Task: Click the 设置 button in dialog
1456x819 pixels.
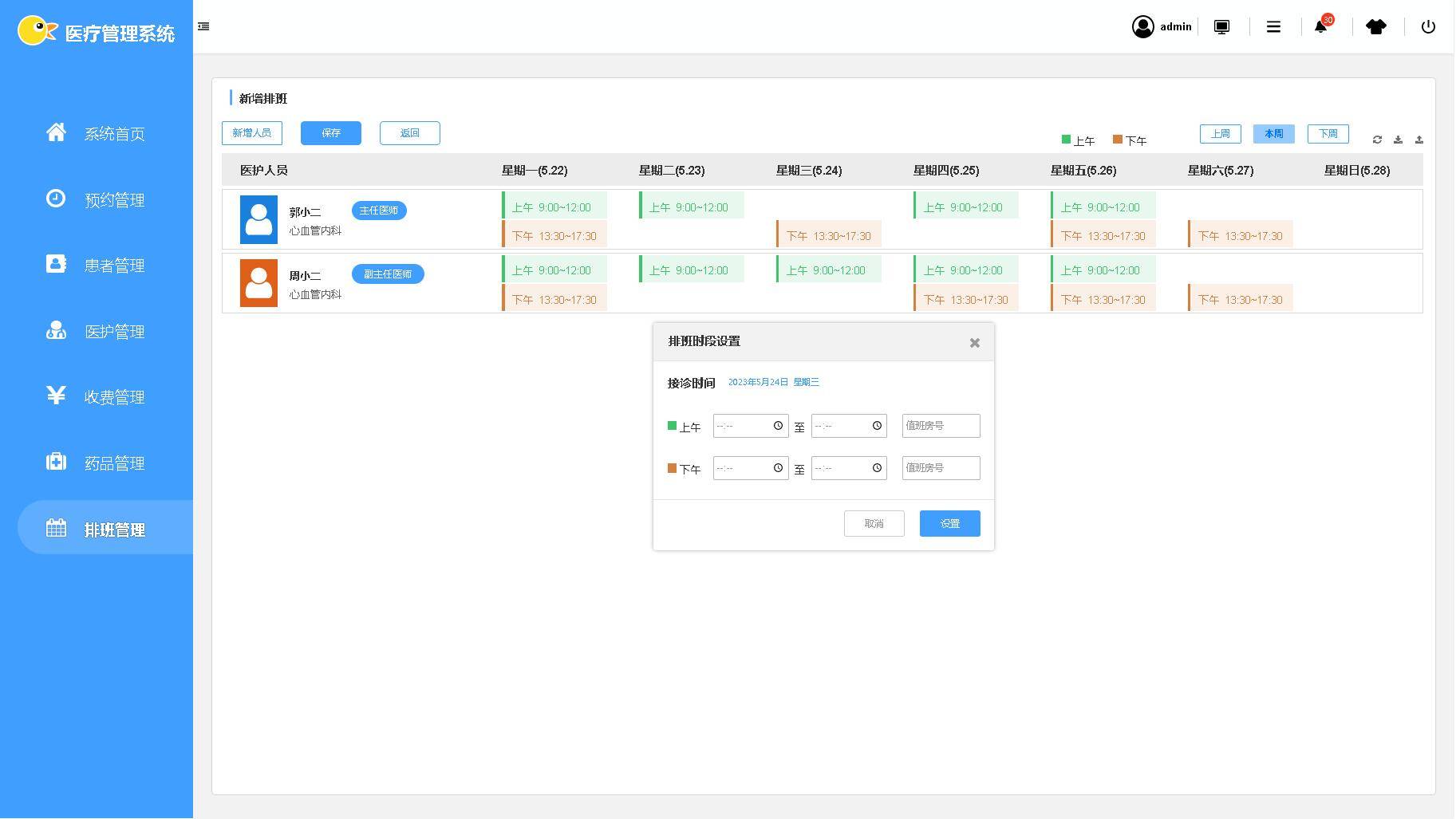Action: click(x=949, y=524)
